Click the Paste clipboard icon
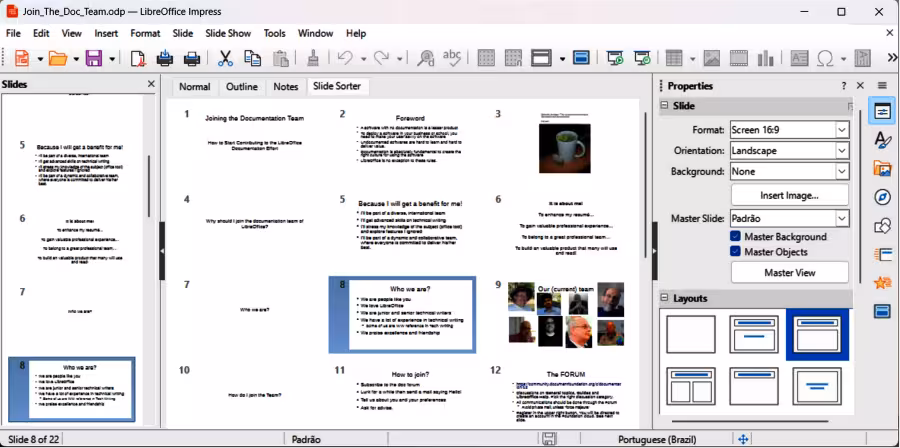Screen dimensions: 900x448 [280, 58]
